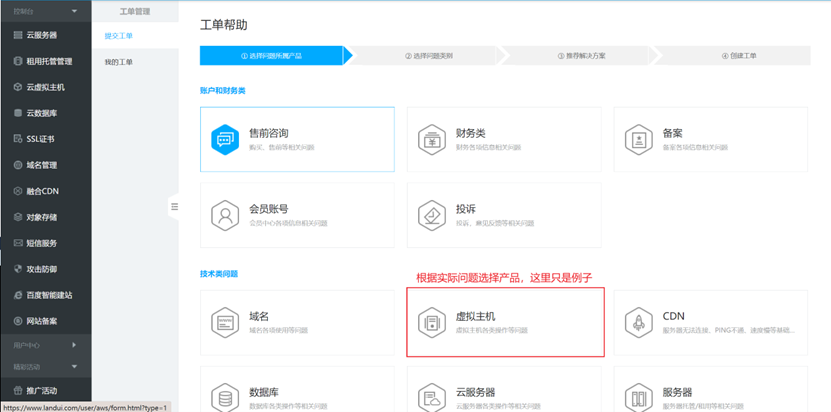Click the CDN rocket icon
The height and width of the screenshot is (412, 831).
pos(638,322)
